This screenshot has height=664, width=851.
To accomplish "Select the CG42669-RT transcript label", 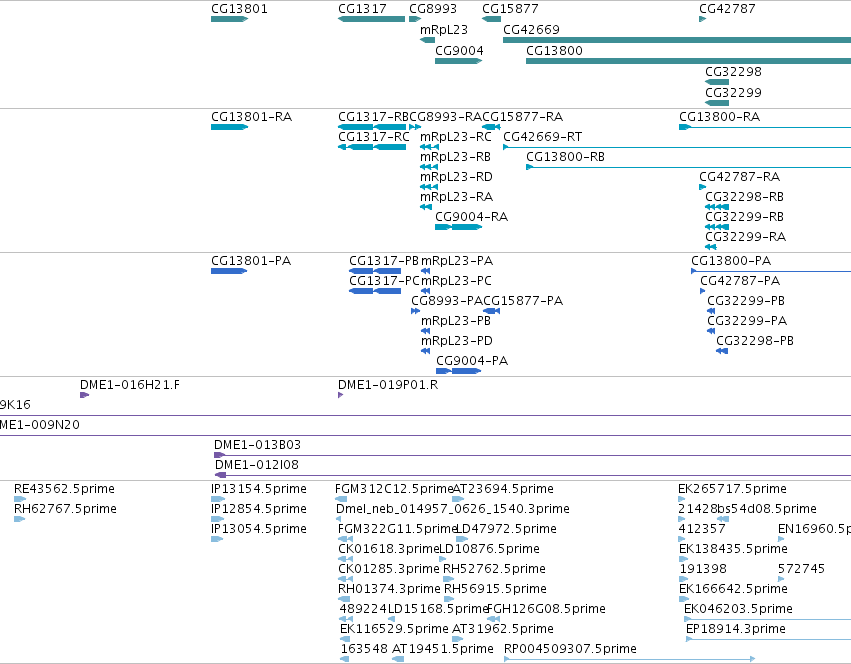I will pos(542,137).
